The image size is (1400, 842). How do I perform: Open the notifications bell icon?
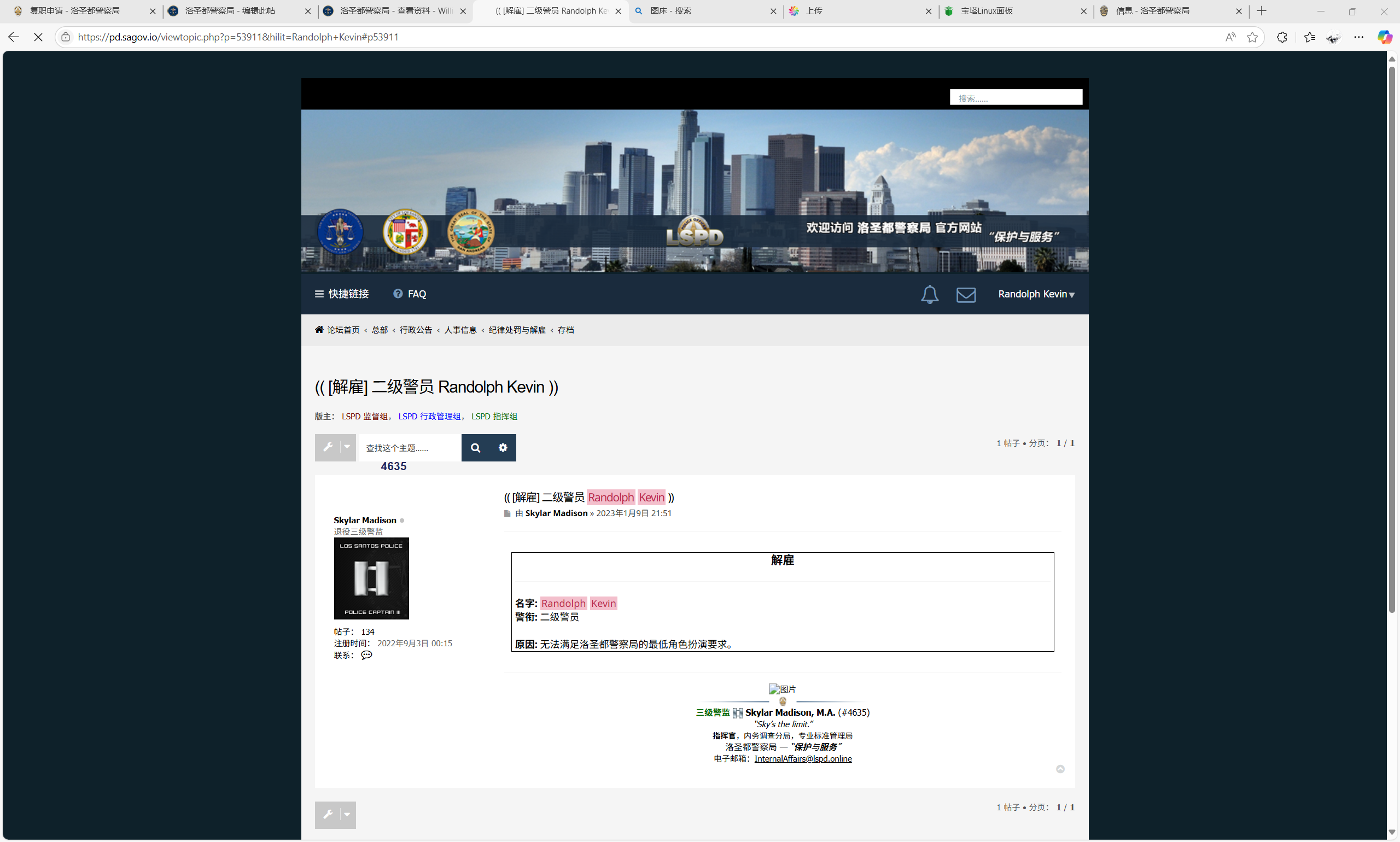[929, 295]
